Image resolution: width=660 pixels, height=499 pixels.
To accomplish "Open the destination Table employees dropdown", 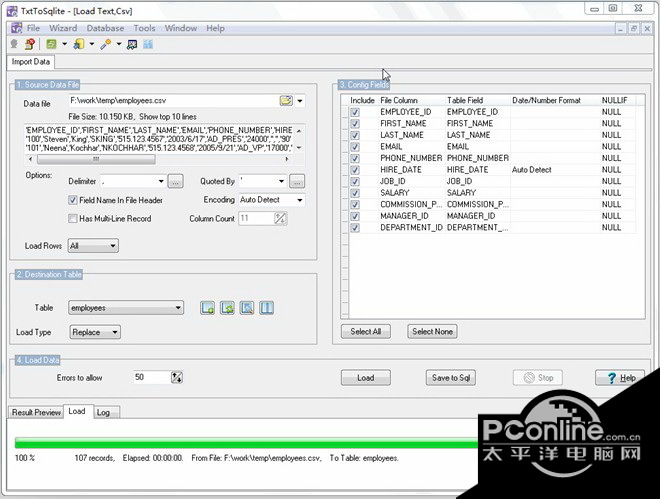I will pos(178,308).
